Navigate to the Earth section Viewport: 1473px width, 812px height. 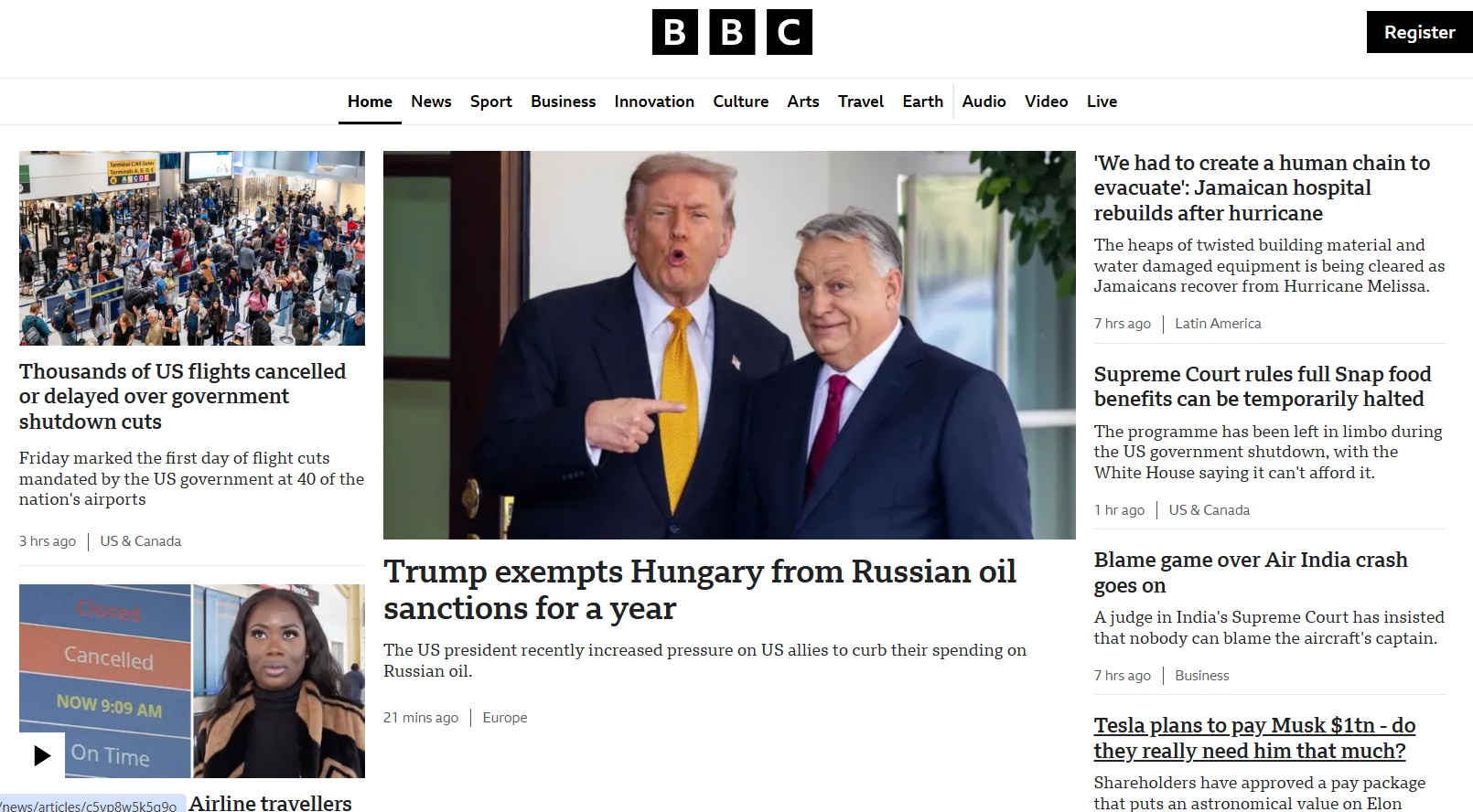click(x=922, y=101)
